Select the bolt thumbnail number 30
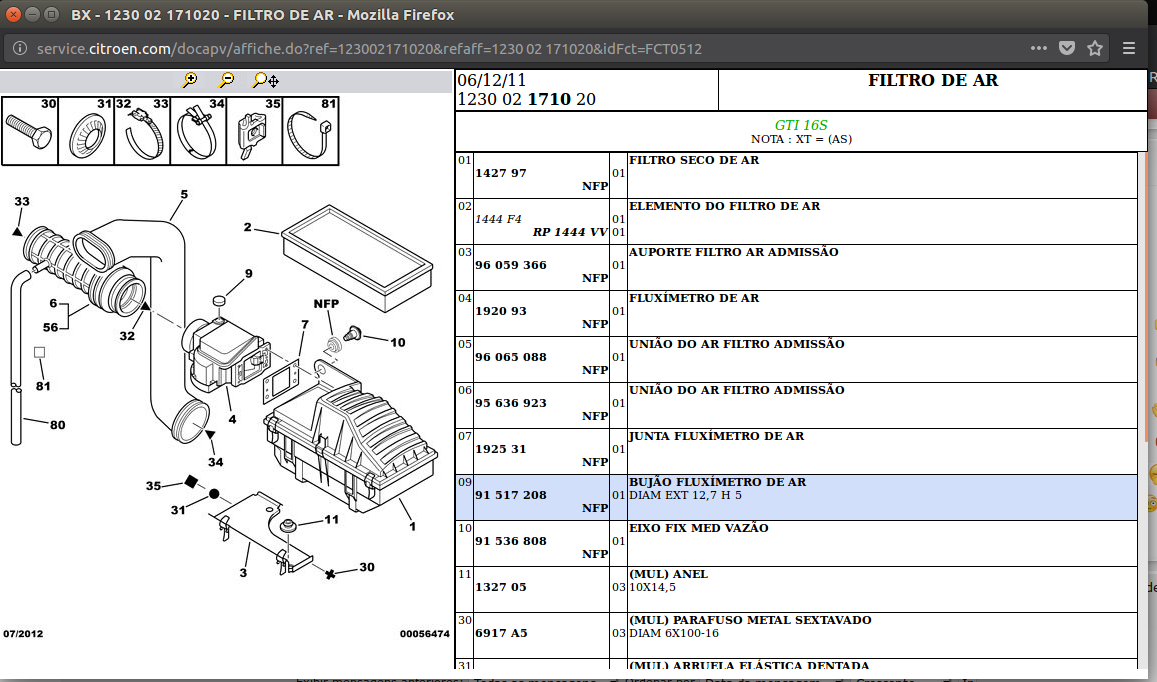The image size is (1157, 682). coord(31,130)
